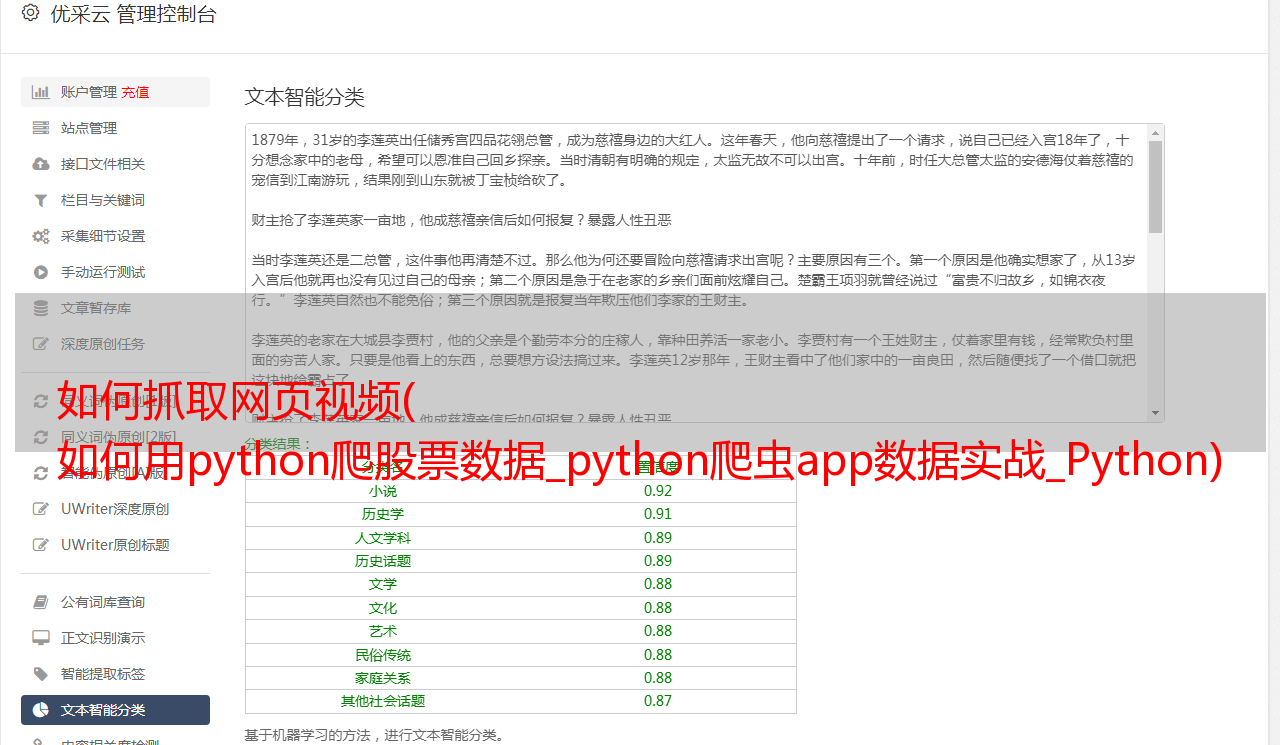Go to UWriter深度原创 menu item
Image resolution: width=1280 pixels, height=745 pixels.
(114, 509)
